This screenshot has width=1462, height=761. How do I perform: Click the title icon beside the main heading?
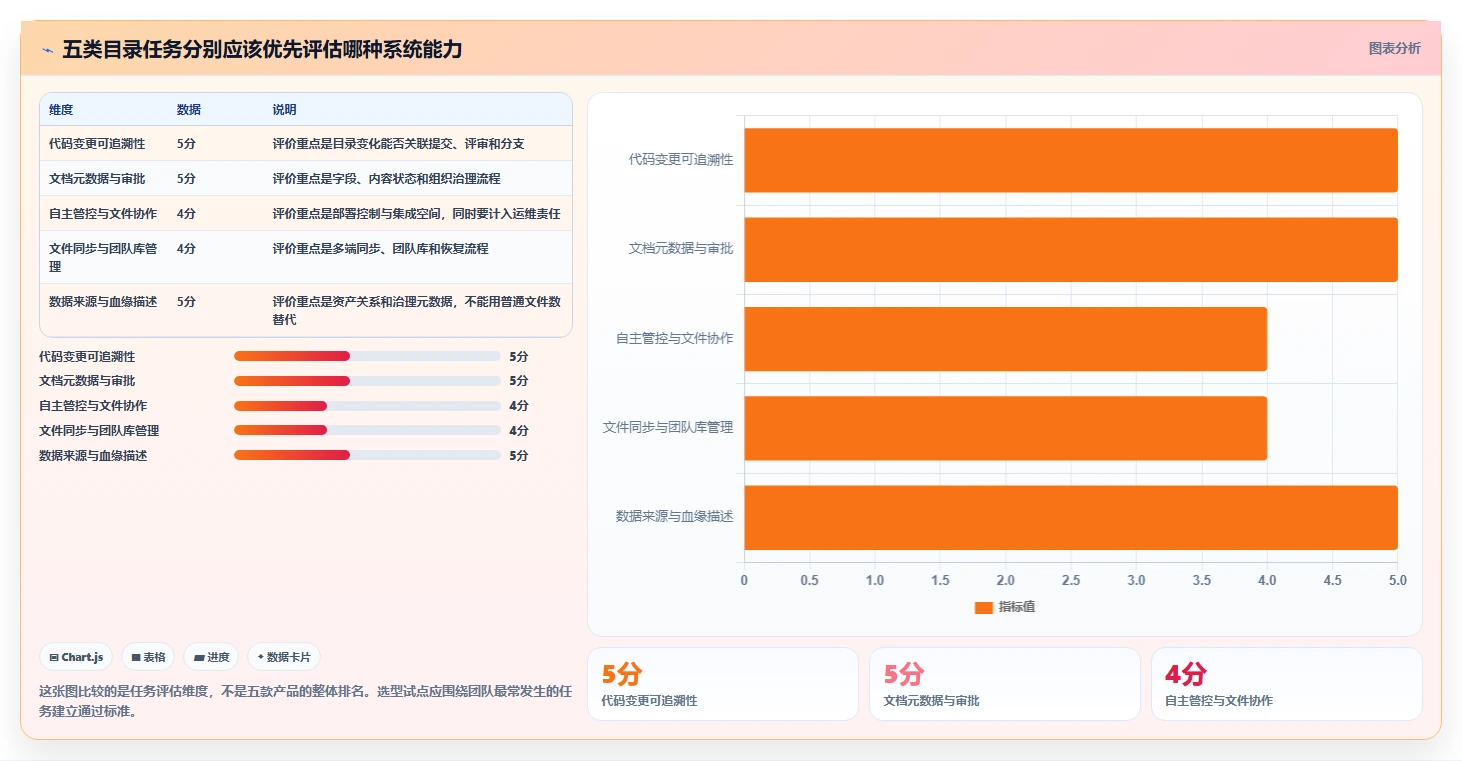47,49
